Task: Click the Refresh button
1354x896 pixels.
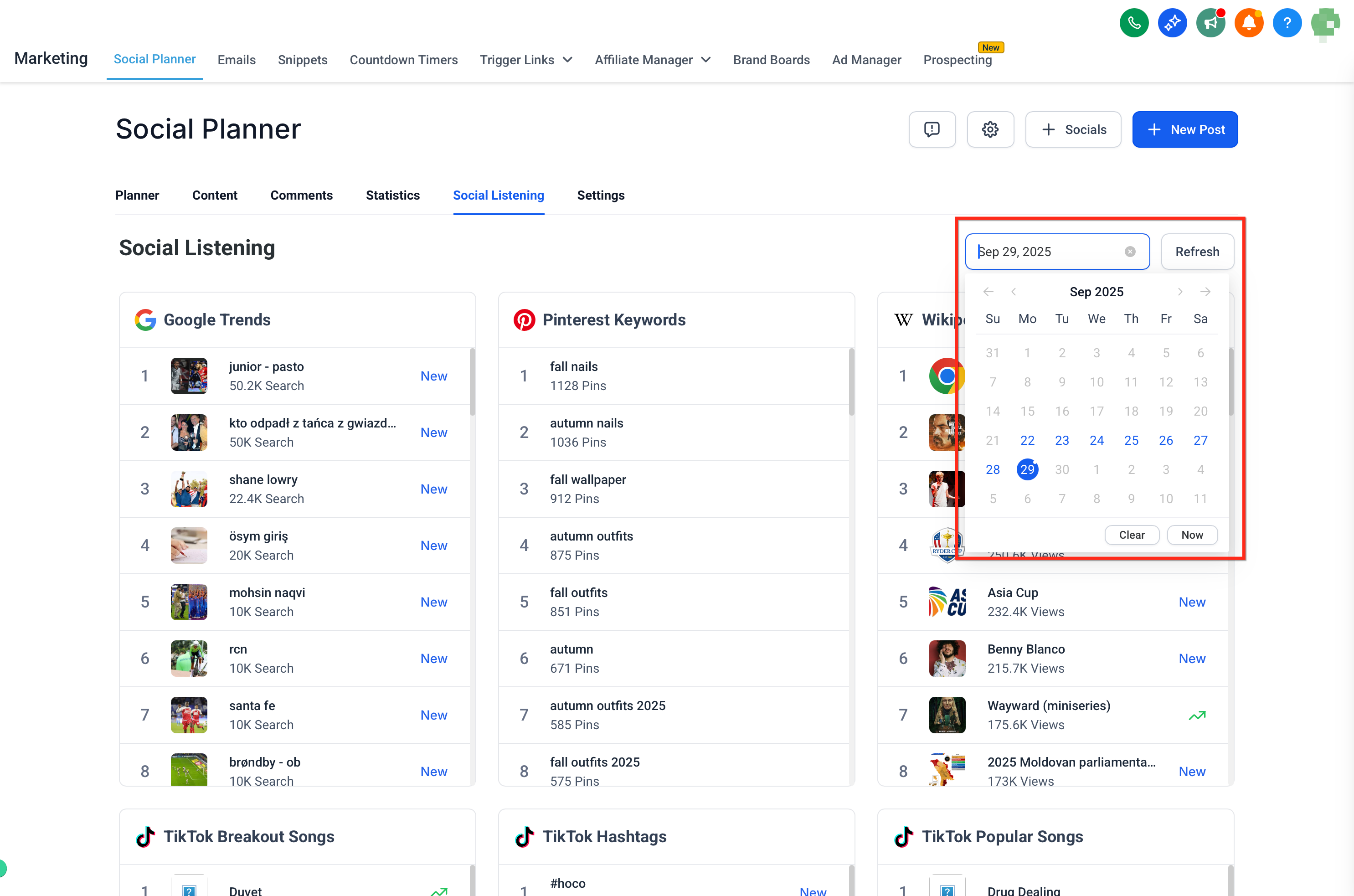Action: [x=1197, y=252]
